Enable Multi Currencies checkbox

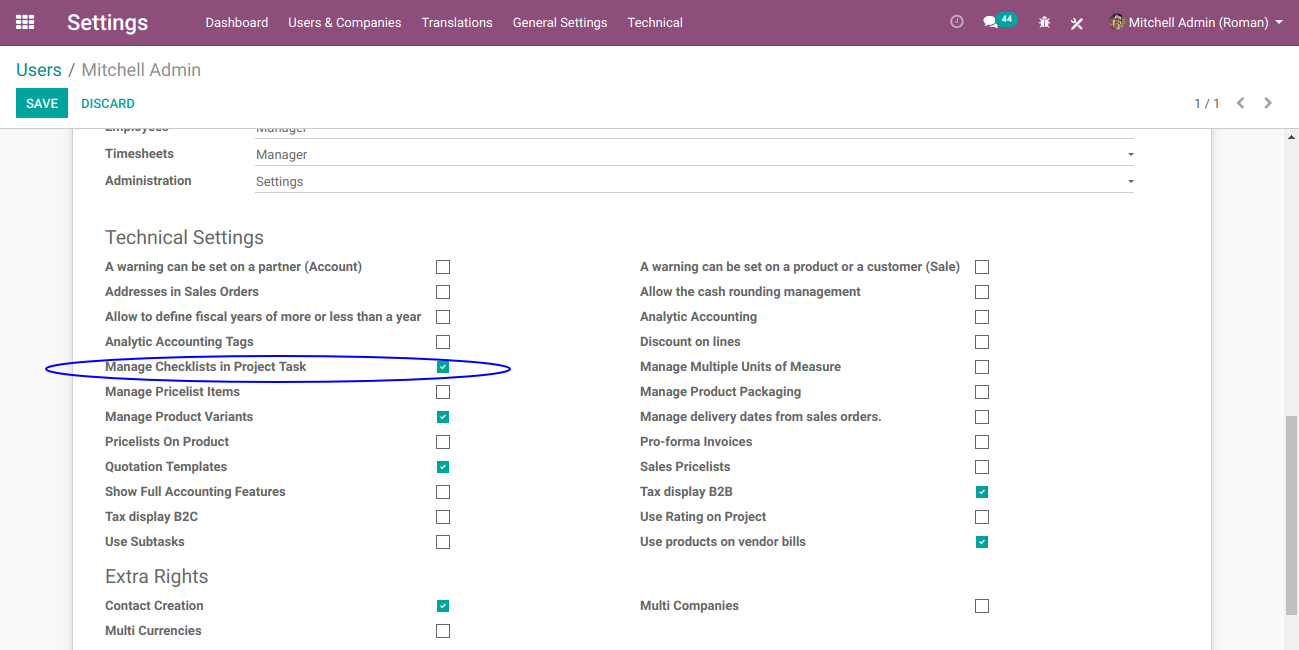click(x=443, y=631)
